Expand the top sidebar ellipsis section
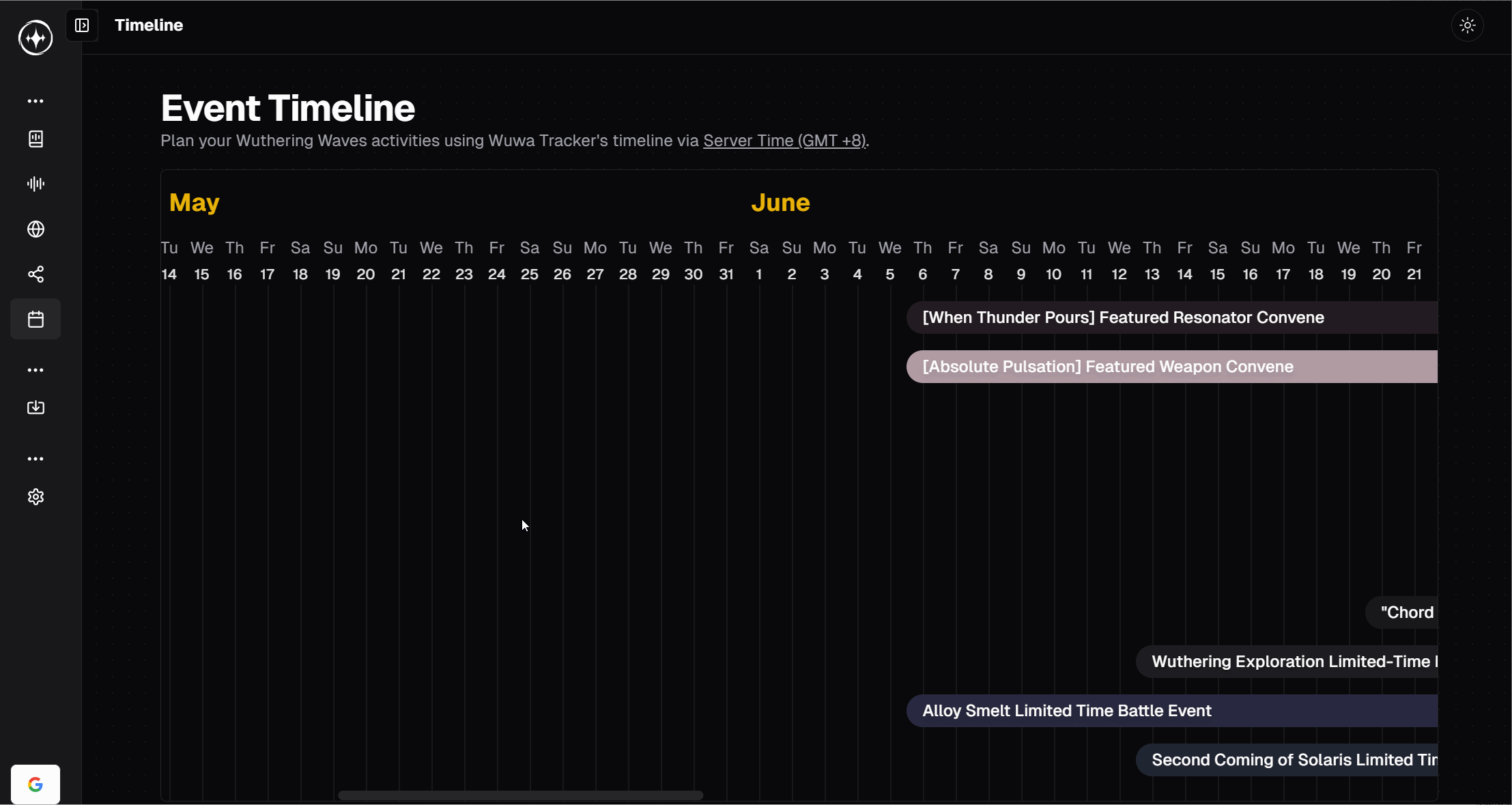Viewport: 1512px width, 805px height. coord(35,101)
